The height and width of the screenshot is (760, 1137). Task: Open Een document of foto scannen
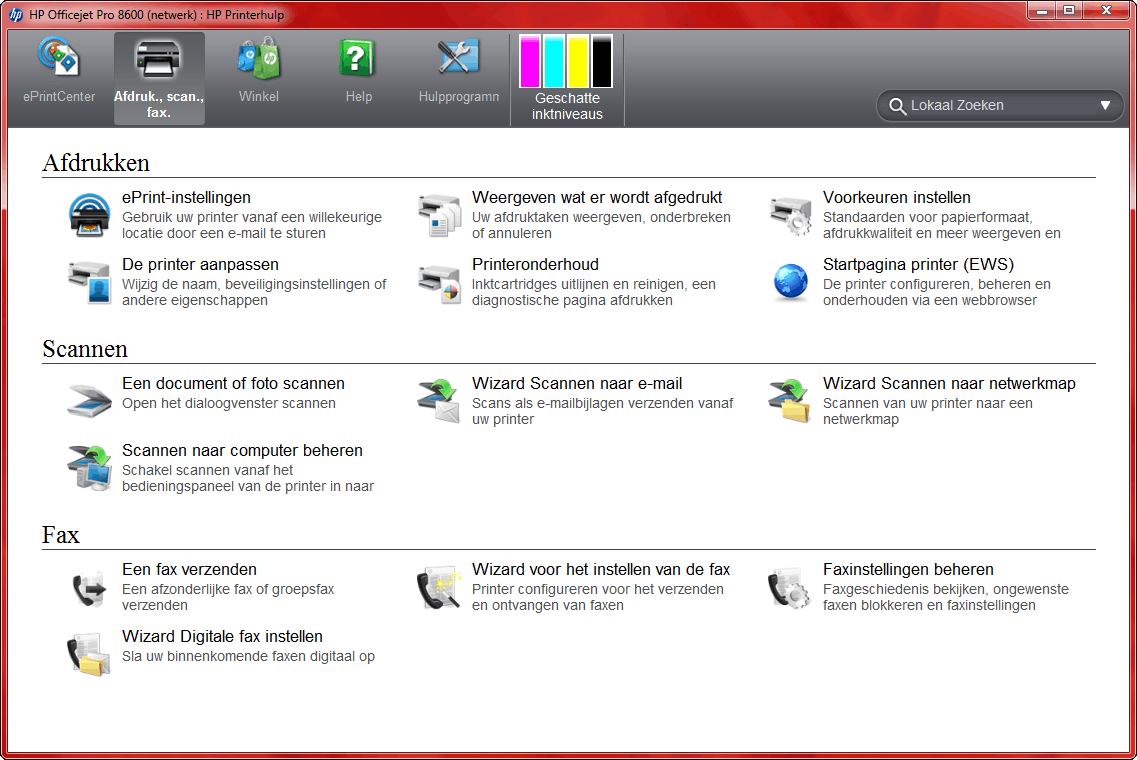click(233, 384)
